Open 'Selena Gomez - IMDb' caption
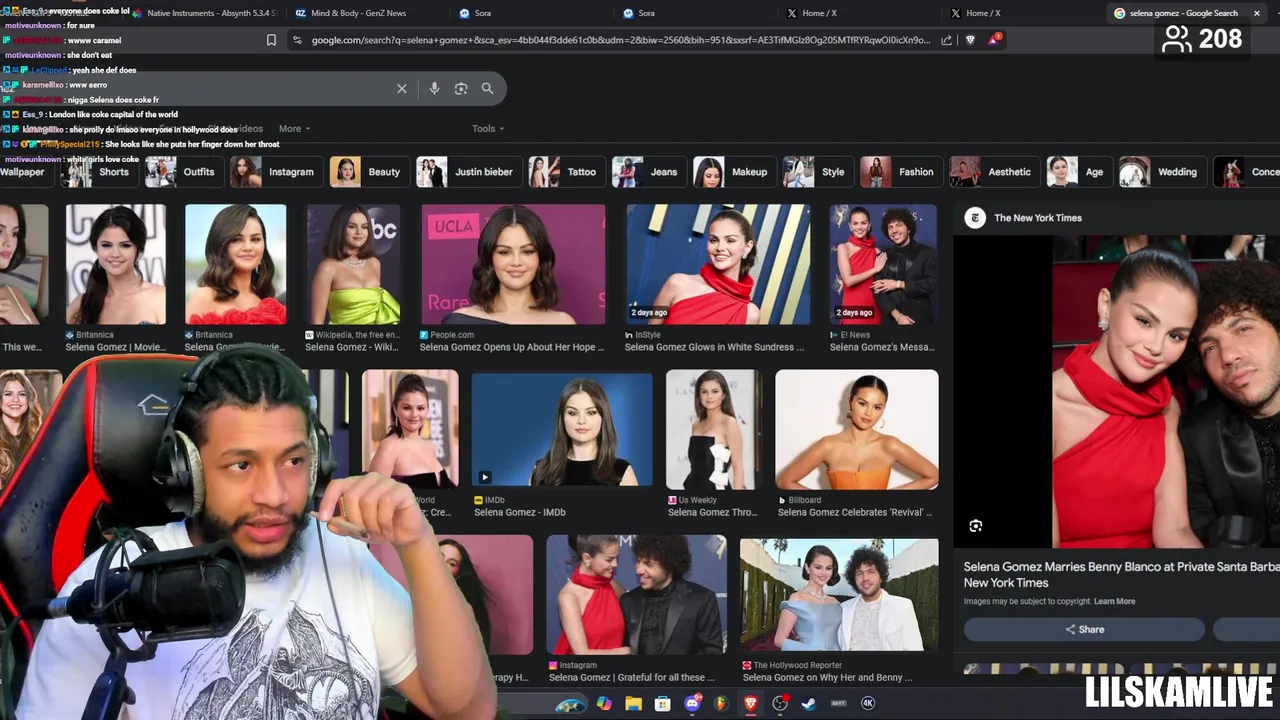1280x720 pixels. [520, 512]
